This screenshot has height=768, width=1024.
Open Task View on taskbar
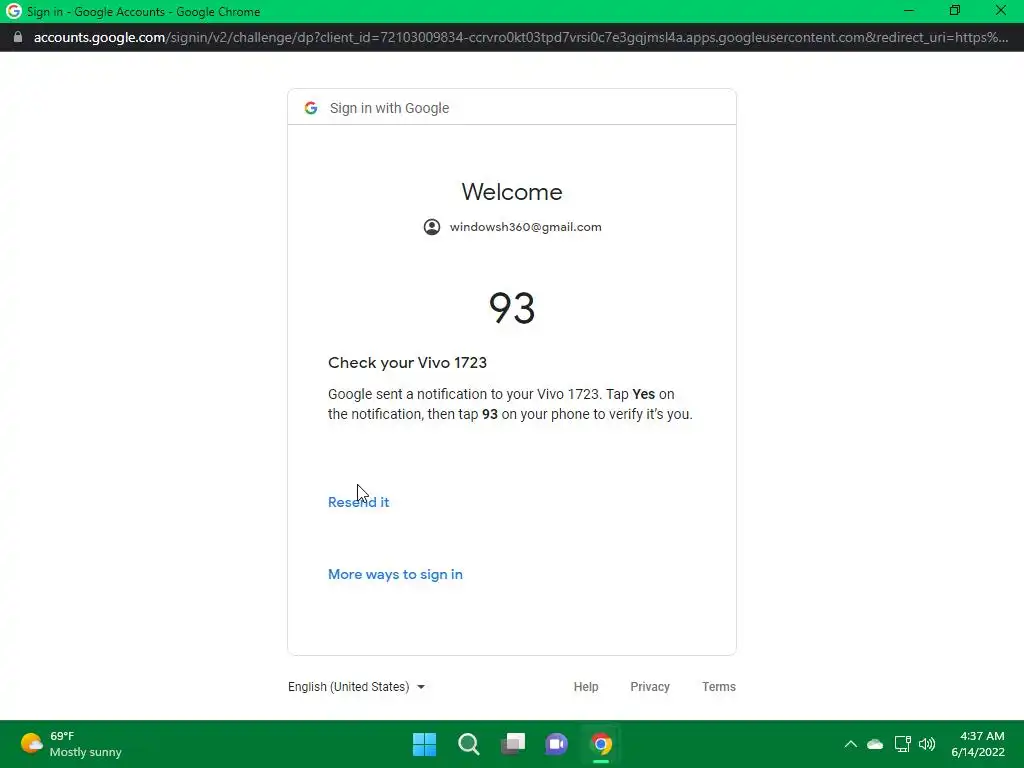[x=513, y=744]
